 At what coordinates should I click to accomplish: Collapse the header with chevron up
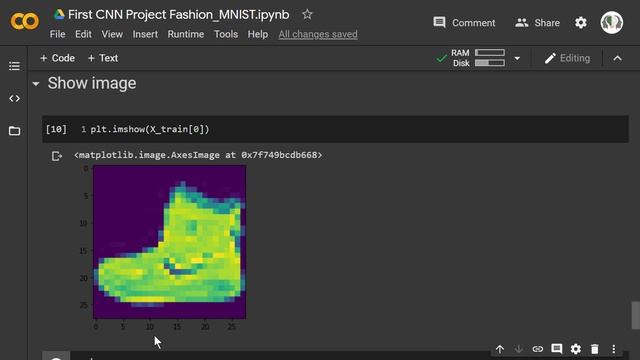tap(617, 58)
